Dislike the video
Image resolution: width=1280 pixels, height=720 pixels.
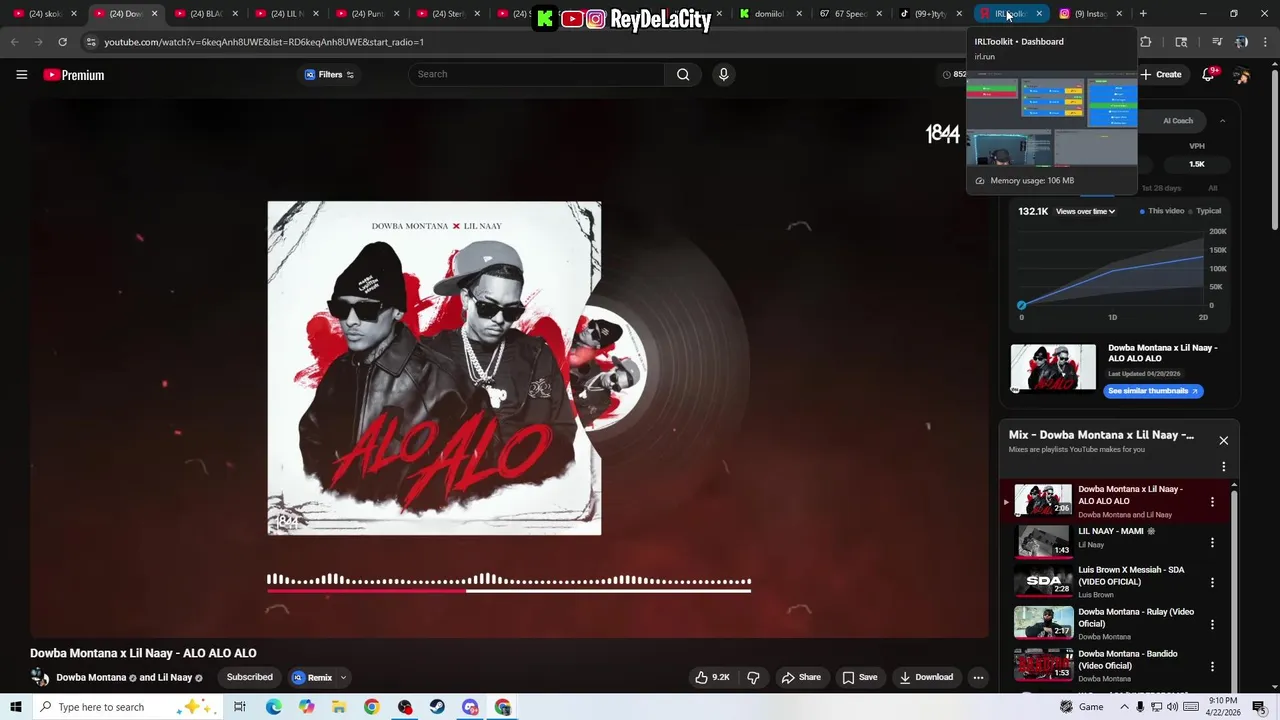click(753, 677)
